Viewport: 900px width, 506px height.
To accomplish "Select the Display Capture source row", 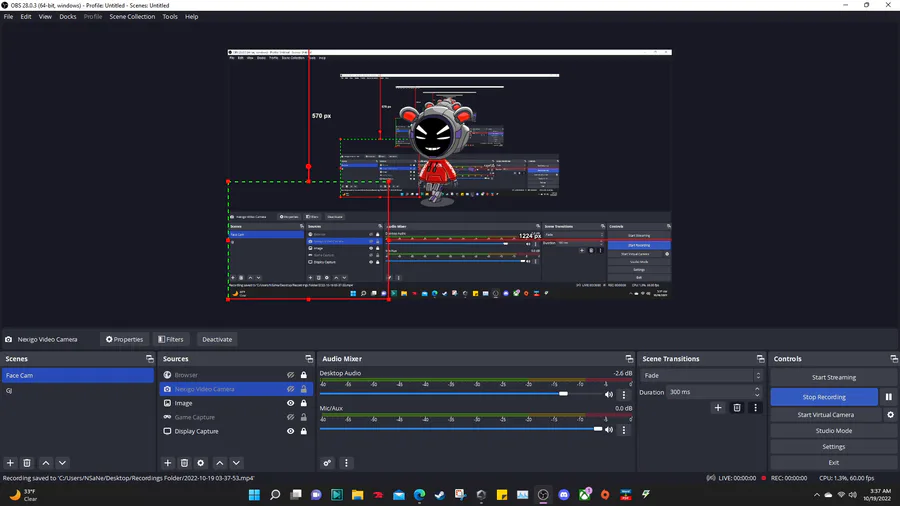I will [236, 431].
